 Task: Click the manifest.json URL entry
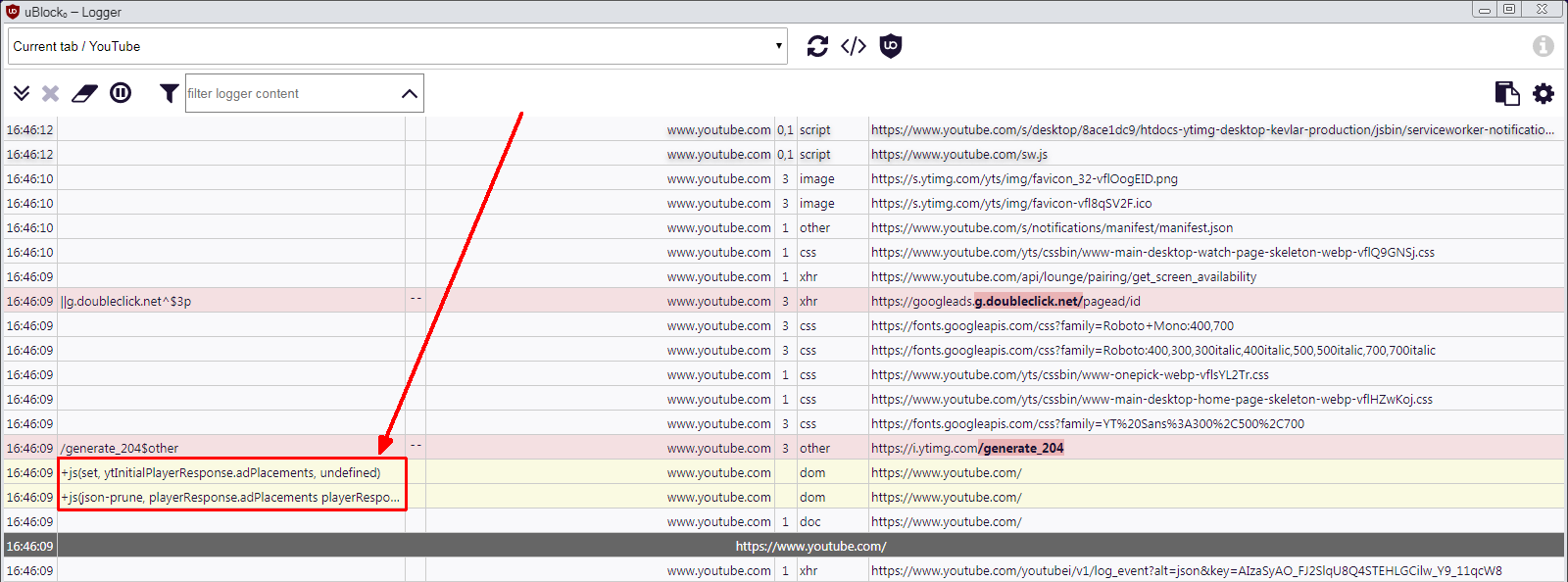click(x=1052, y=227)
